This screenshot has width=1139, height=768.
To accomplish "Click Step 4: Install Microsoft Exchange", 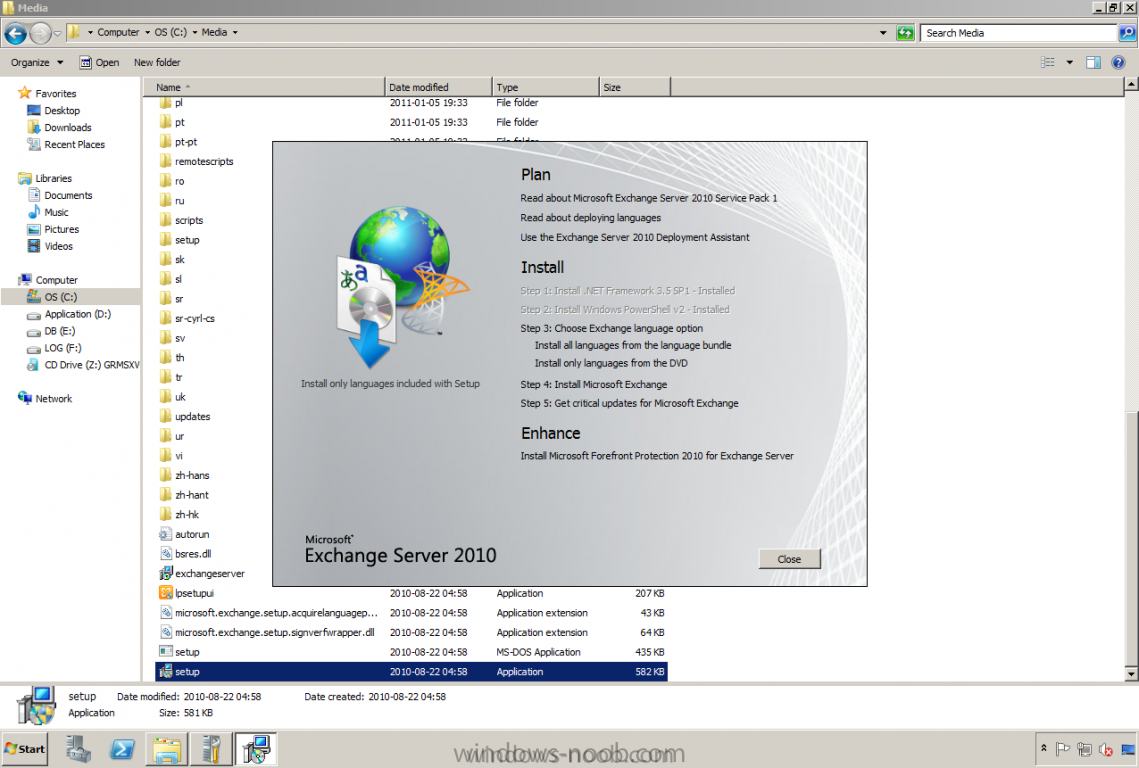I will click(x=593, y=384).
